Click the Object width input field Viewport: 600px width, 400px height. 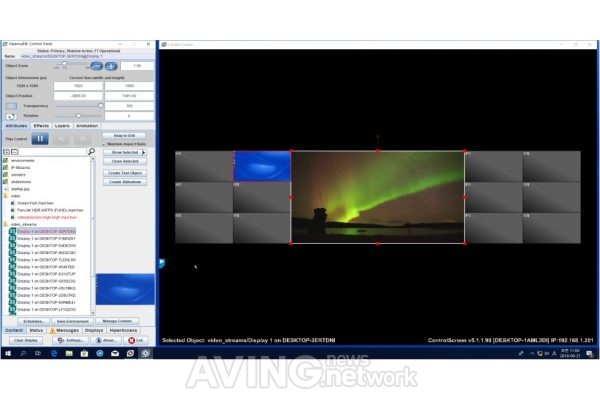78,86
